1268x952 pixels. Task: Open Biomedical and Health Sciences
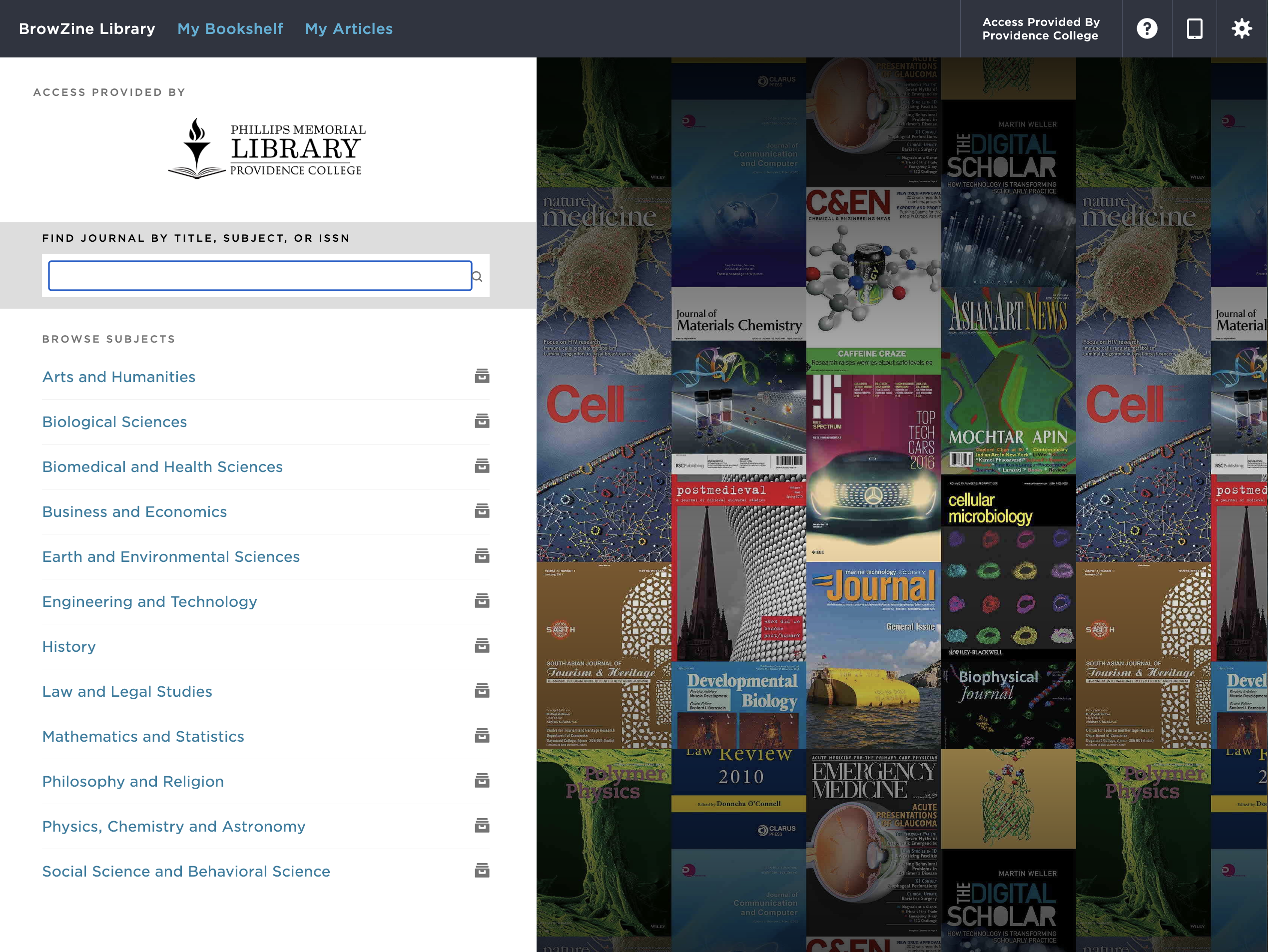tap(162, 467)
